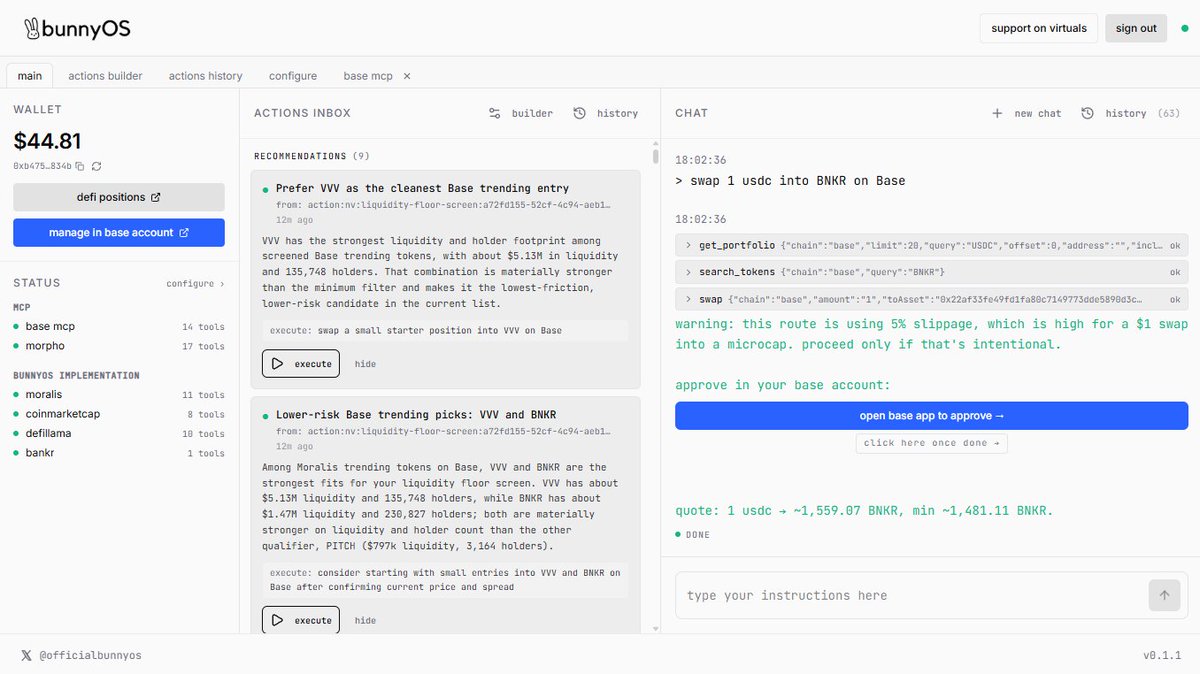Click the X logo in the footer
This screenshot has height=674, width=1200.
point(26,655)
